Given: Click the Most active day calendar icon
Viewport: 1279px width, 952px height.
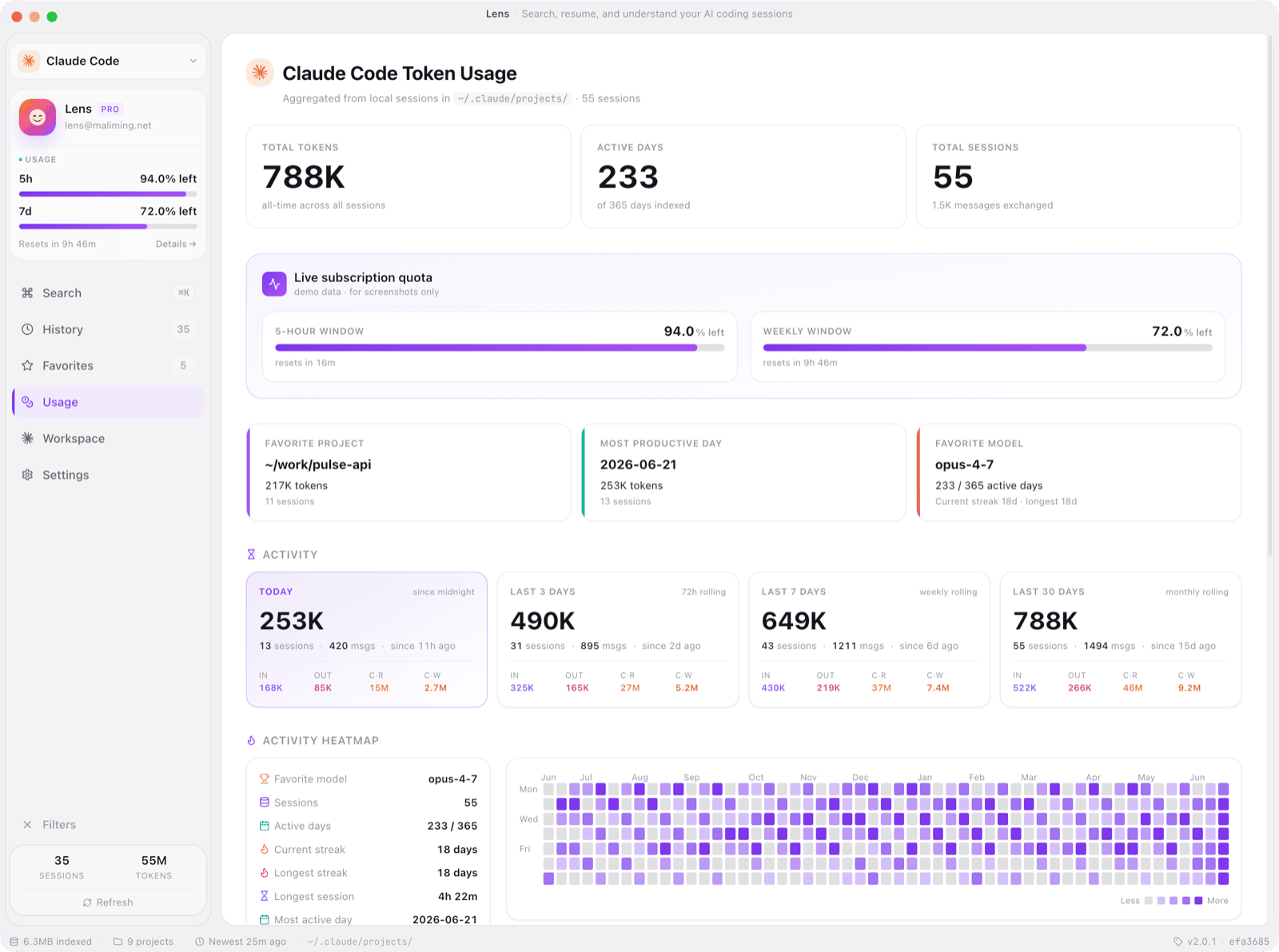Looking at the screenshot, I should (265, 920).
